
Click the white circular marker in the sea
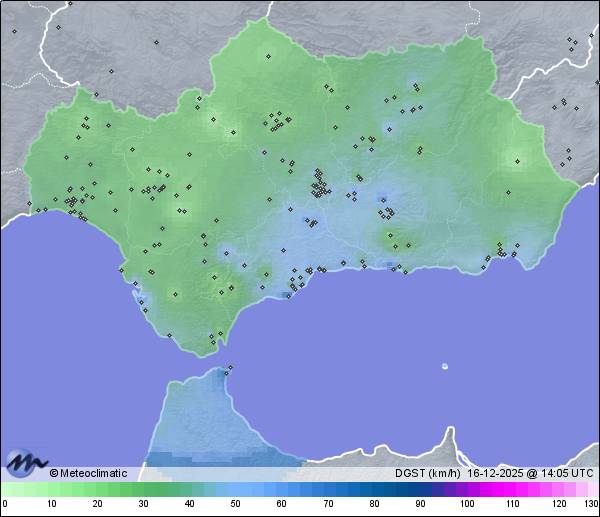(445, 366)
